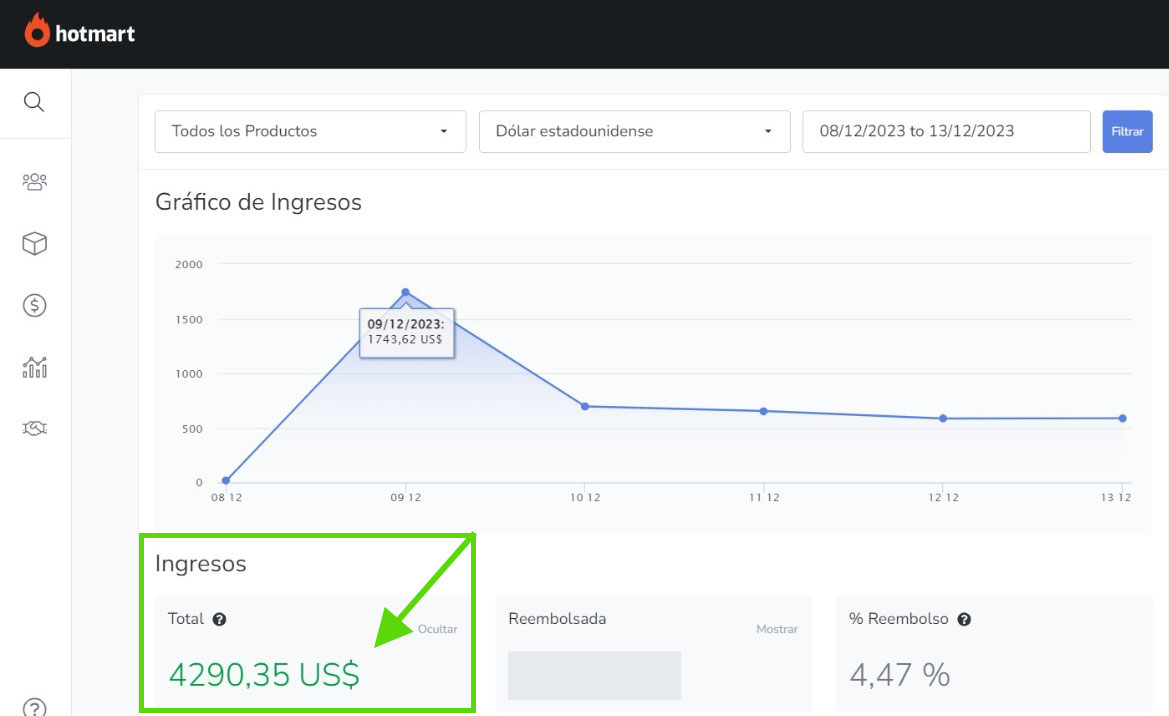The image size is (1169, 716).
Task: Click the % Reembolso info icon
Action: pyautogui.click(x=964, y=619)
